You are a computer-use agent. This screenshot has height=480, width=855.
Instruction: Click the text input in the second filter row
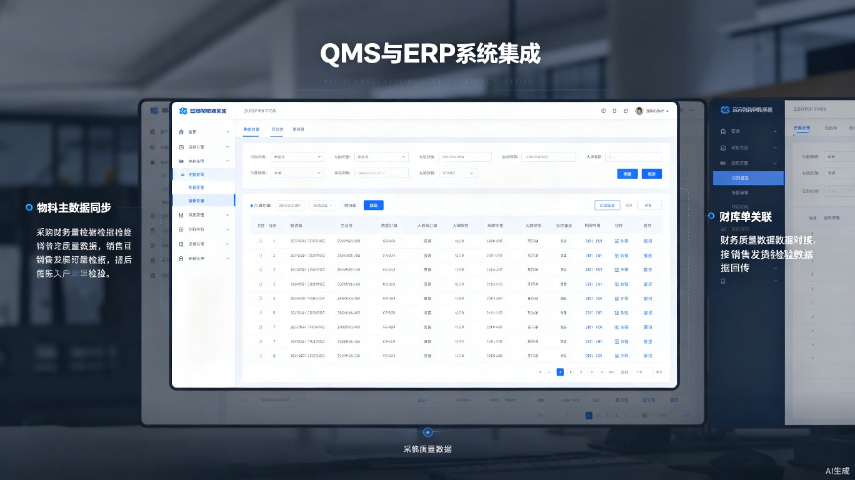pos(381,173)
